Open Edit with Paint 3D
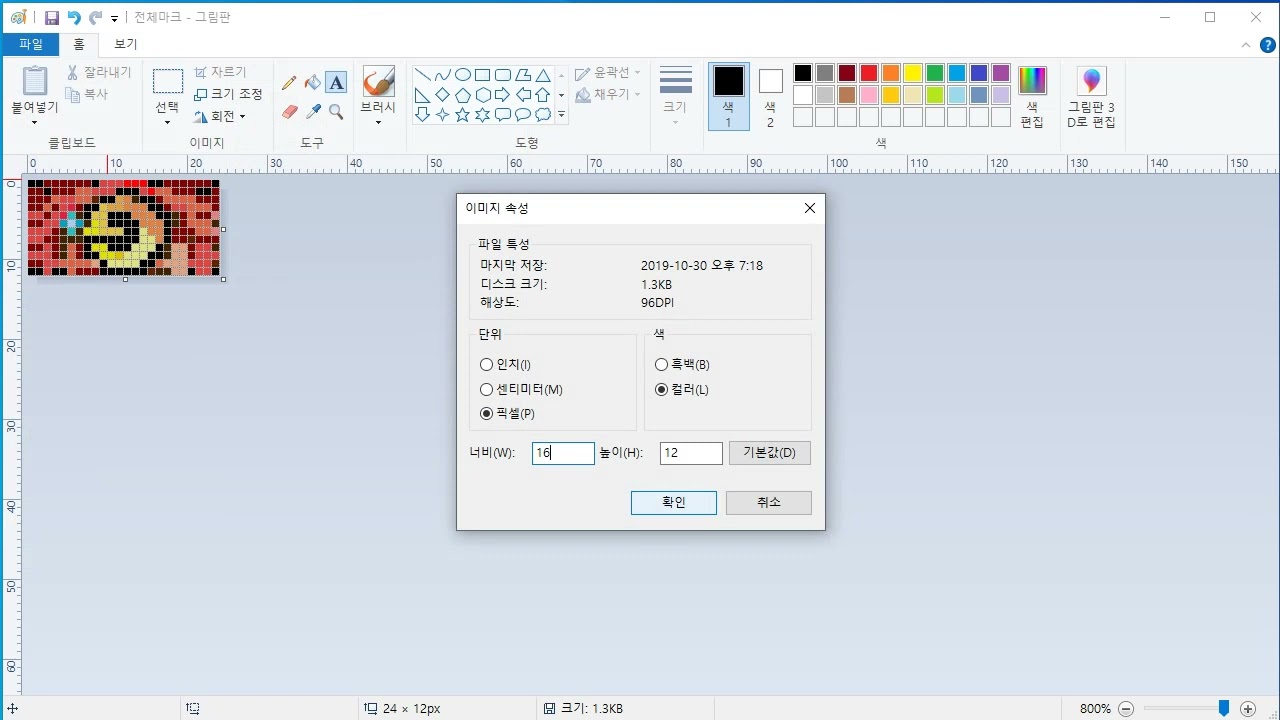The image size is (1280, 720). 1091,97
